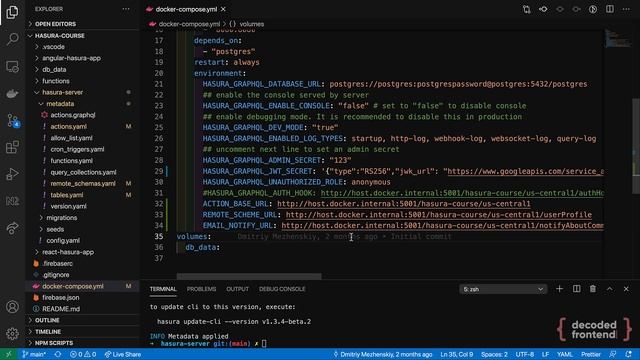The image size is (640, 360).
Task: Open notifications bell in status bar
Action: coord(629,354)
